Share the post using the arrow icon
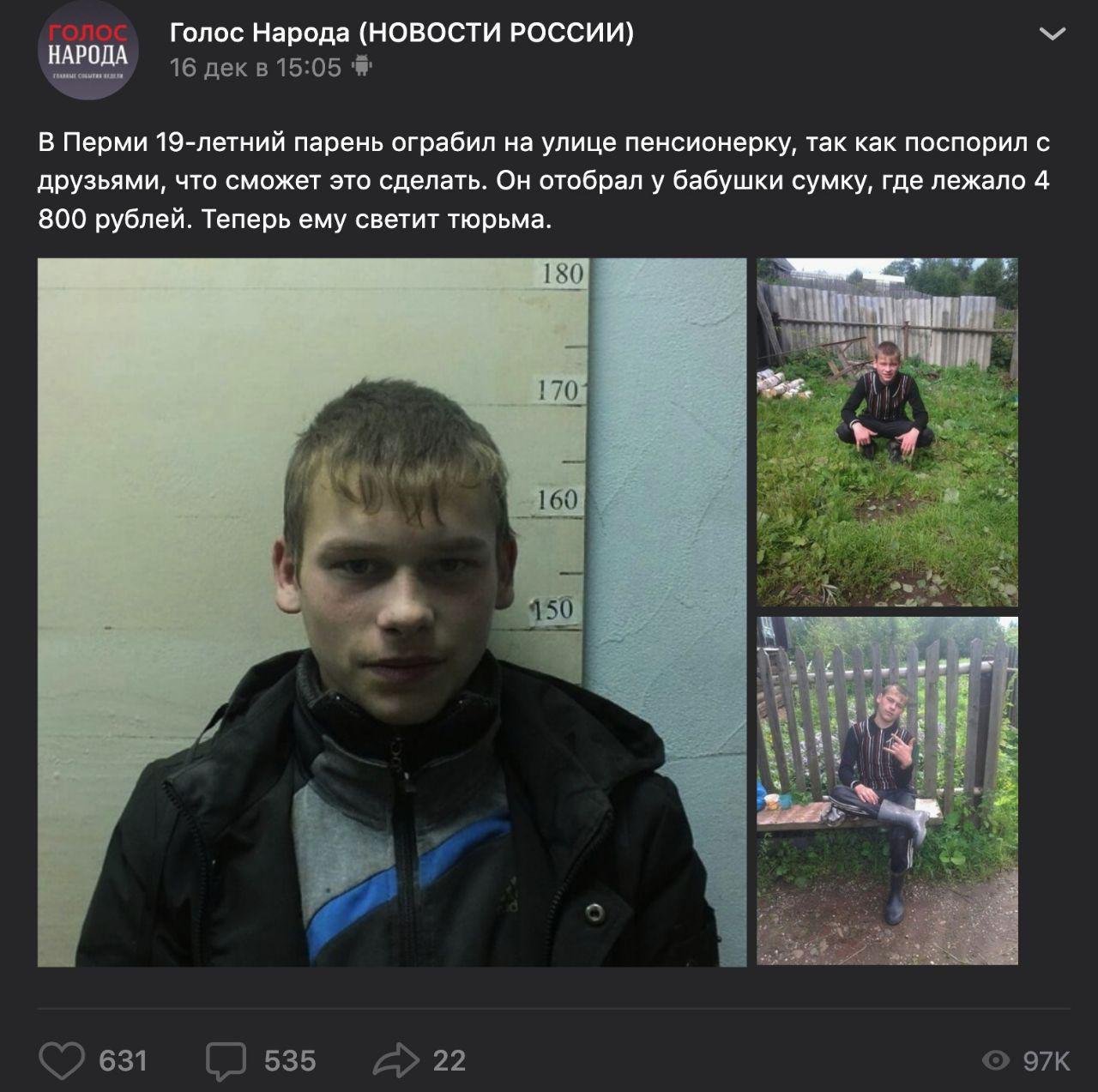The height and width of the screenshot is (1092, 1098). [x=395, y=1061]
